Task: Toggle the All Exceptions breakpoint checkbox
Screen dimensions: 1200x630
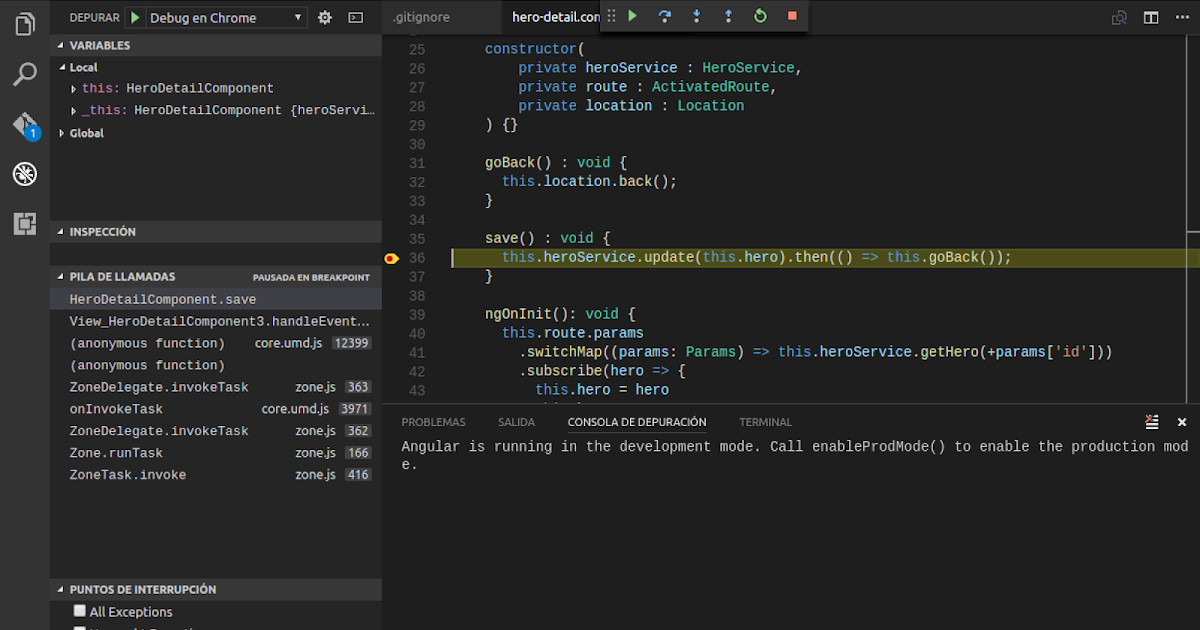Action: [80, 611]
